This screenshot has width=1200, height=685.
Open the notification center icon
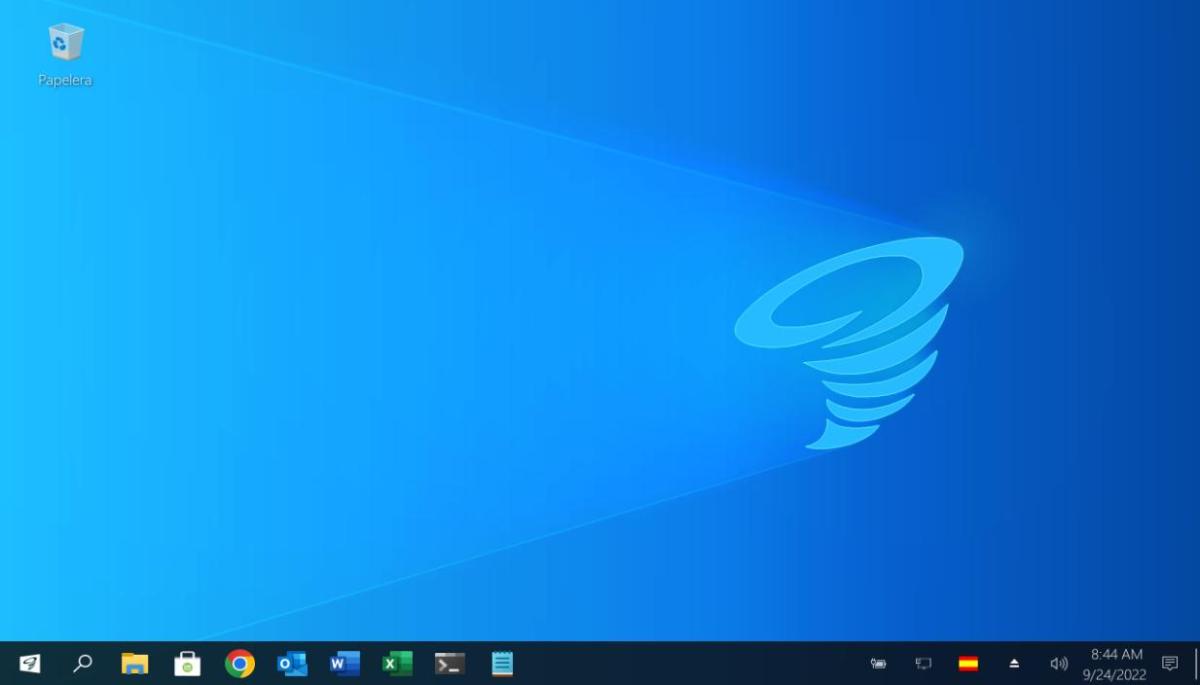point(1170,663)
